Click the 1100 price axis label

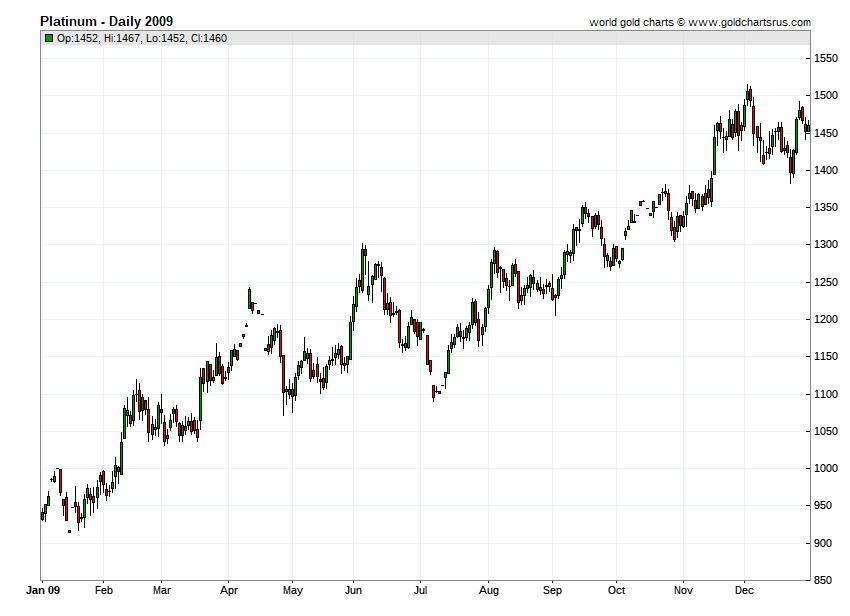click(826, 394)
